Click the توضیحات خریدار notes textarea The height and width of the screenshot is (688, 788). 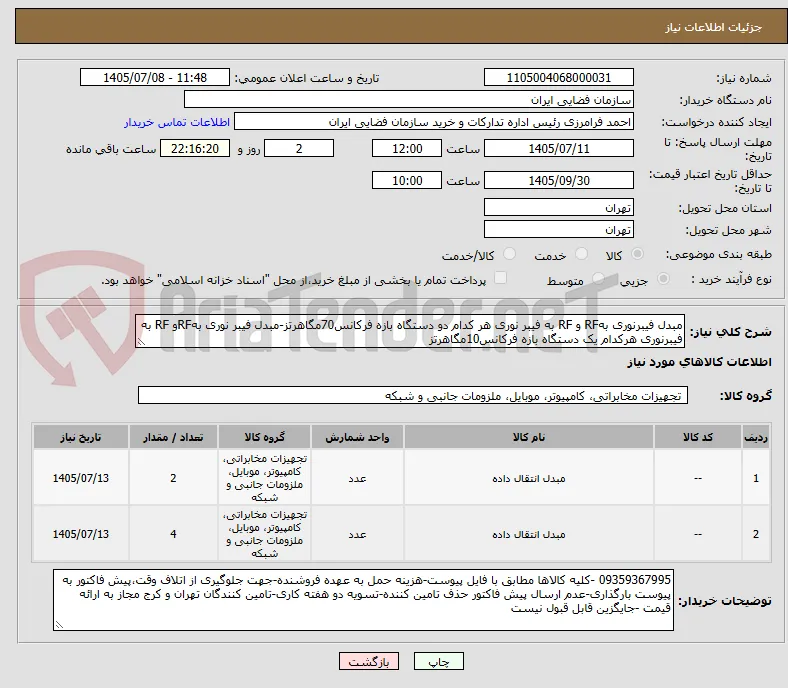click(363, 600)
